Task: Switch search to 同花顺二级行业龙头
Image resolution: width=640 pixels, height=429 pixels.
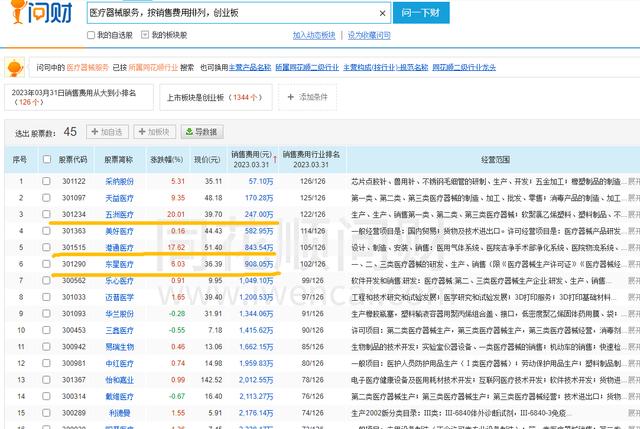Action: pos(464,67)
